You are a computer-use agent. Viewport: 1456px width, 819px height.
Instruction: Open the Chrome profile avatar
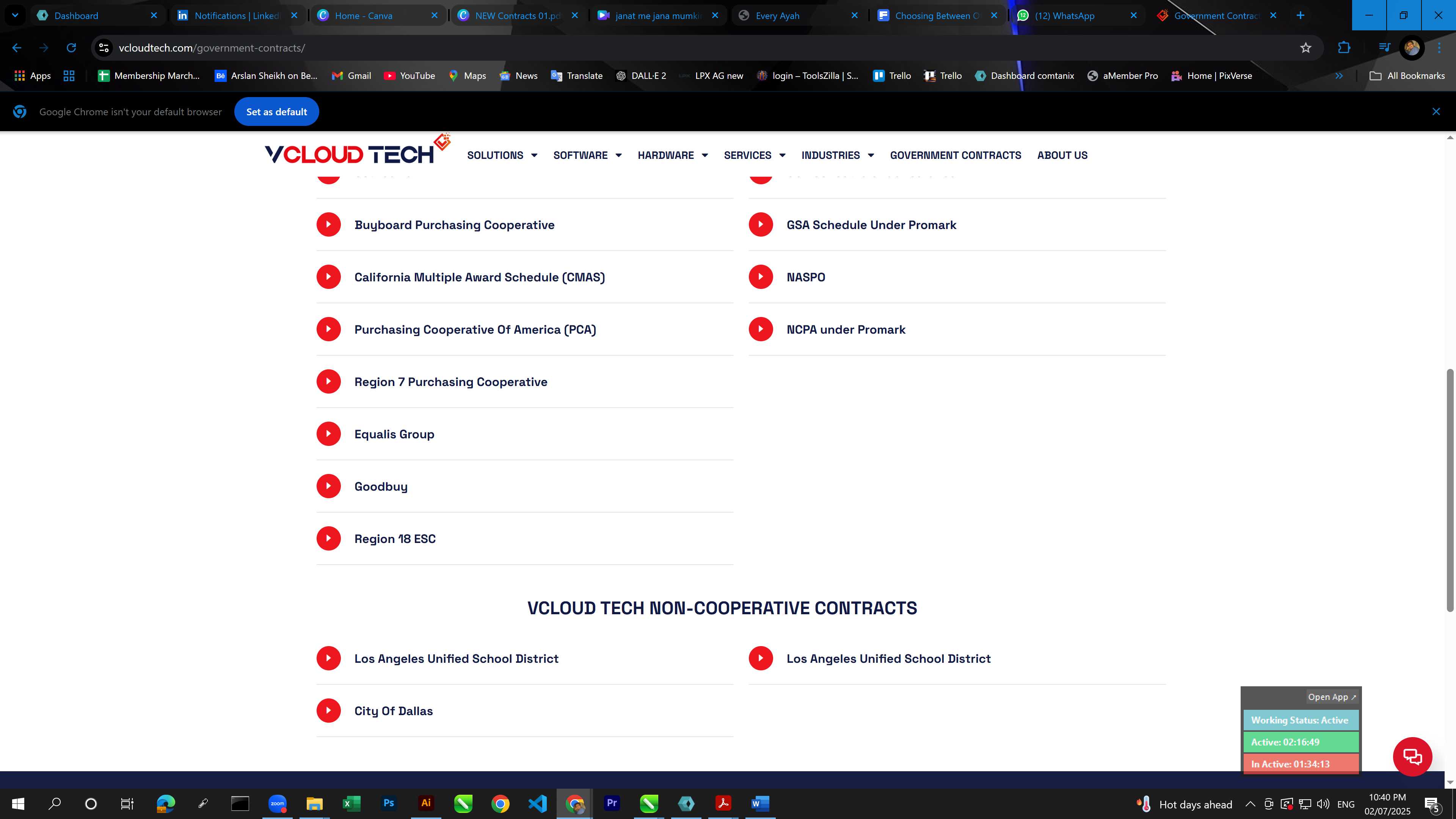click(1412, 48)
